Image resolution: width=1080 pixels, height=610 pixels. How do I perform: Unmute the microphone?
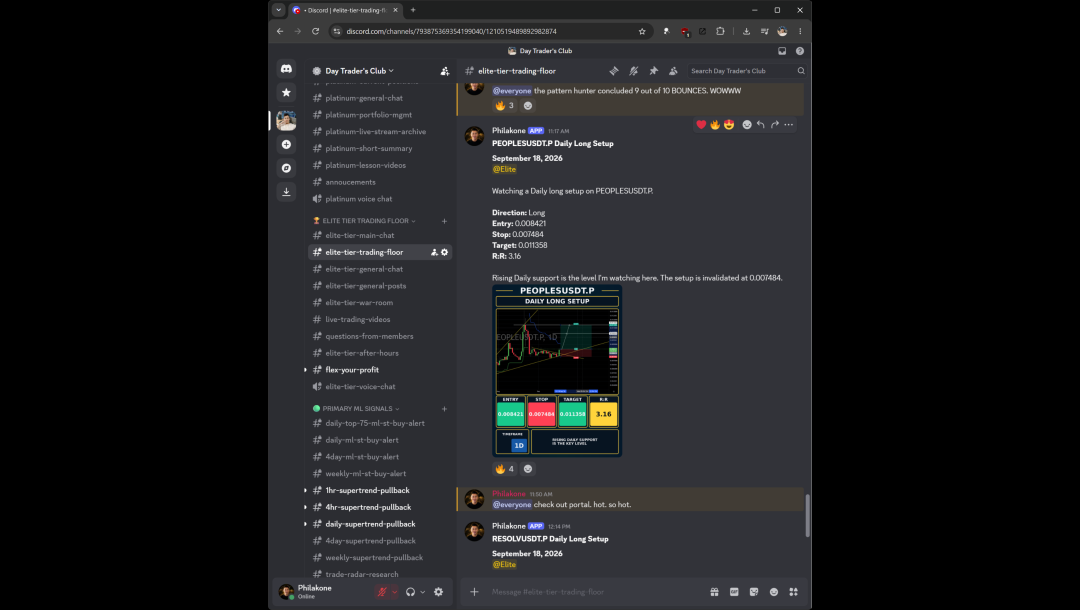382,592
